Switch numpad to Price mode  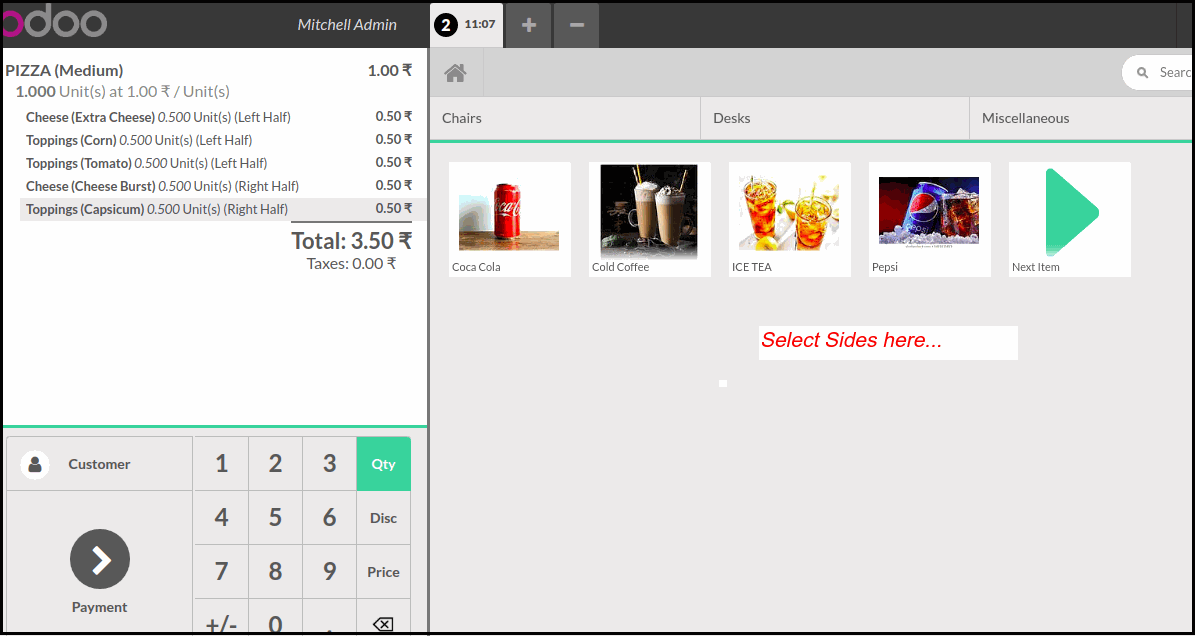[x=383, y=572]
